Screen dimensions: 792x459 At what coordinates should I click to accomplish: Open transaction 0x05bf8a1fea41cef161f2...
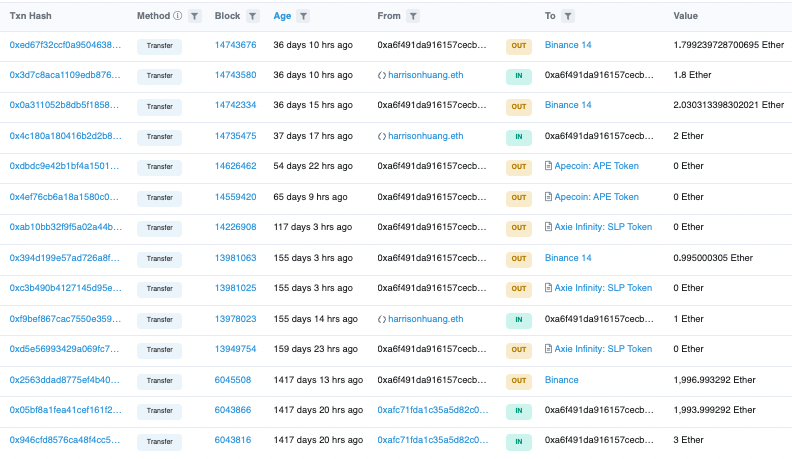coord(66,410)
